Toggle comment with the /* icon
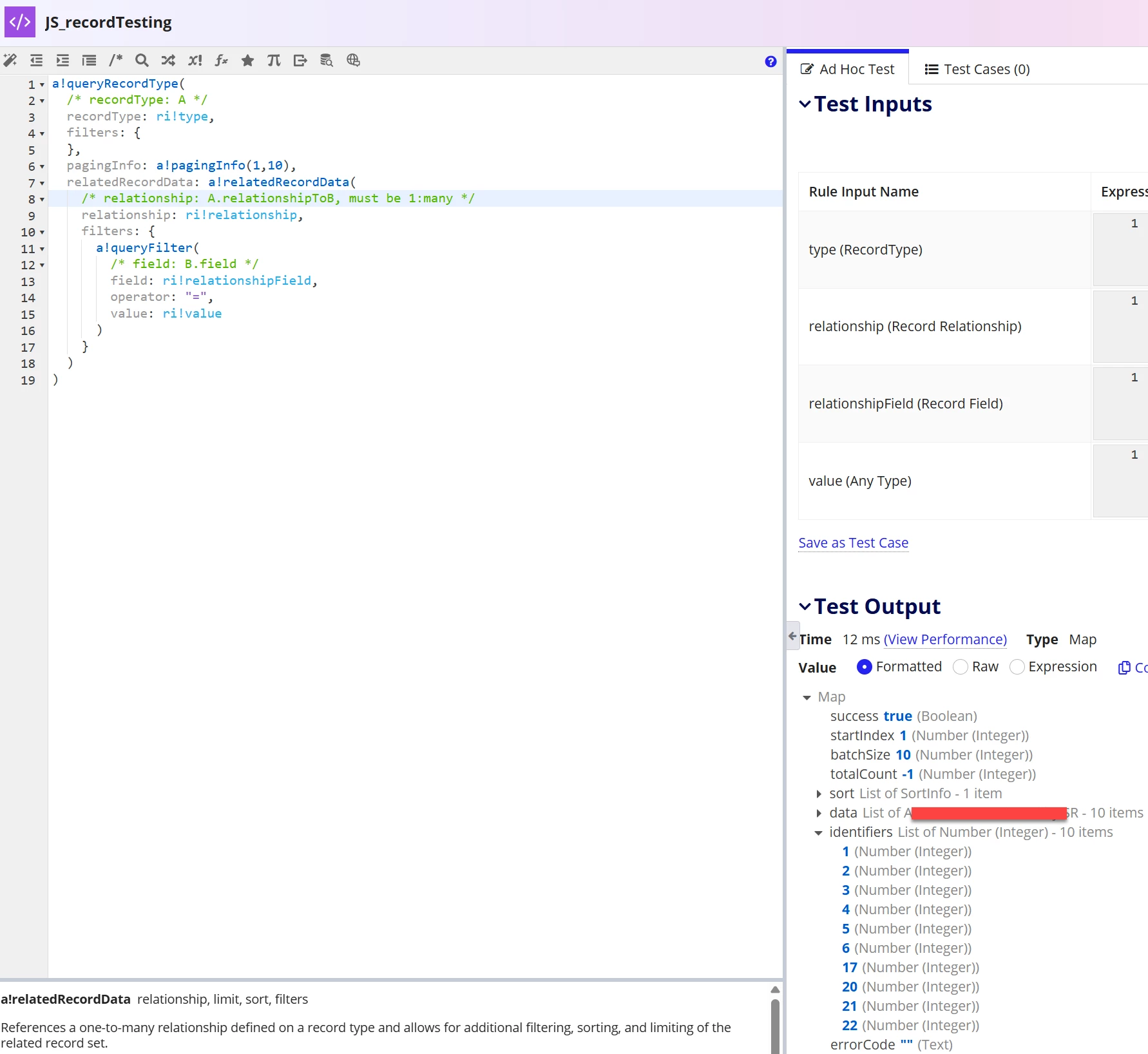 click(x=115, y=61)
